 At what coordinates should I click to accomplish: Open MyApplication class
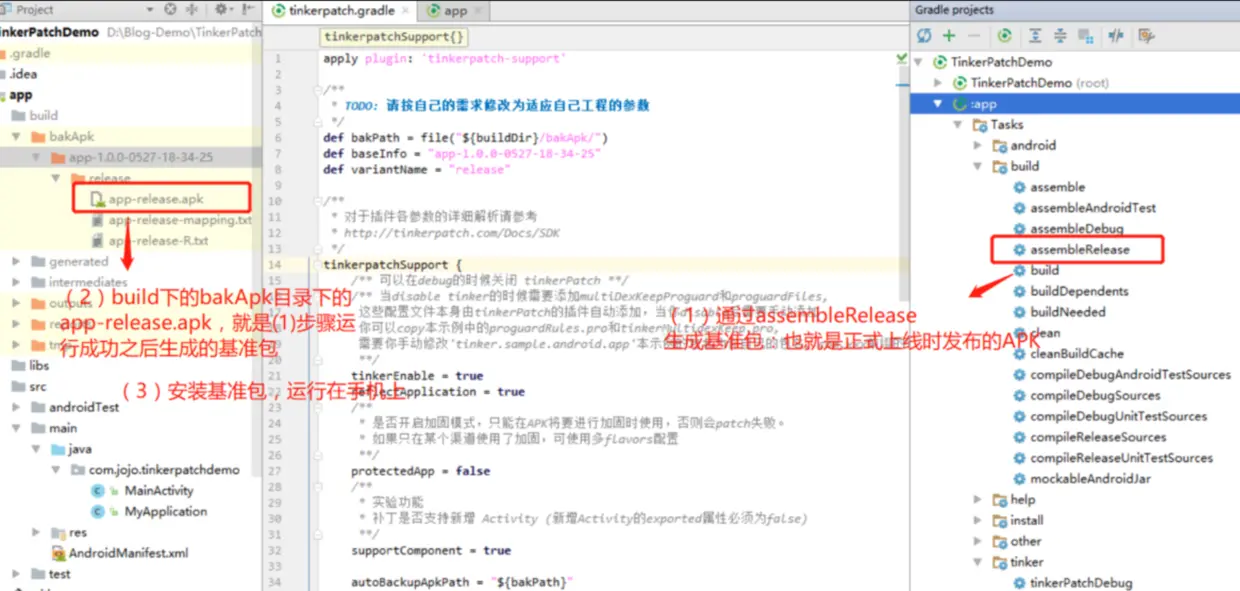pyautogui.click(x=150, y=511)
